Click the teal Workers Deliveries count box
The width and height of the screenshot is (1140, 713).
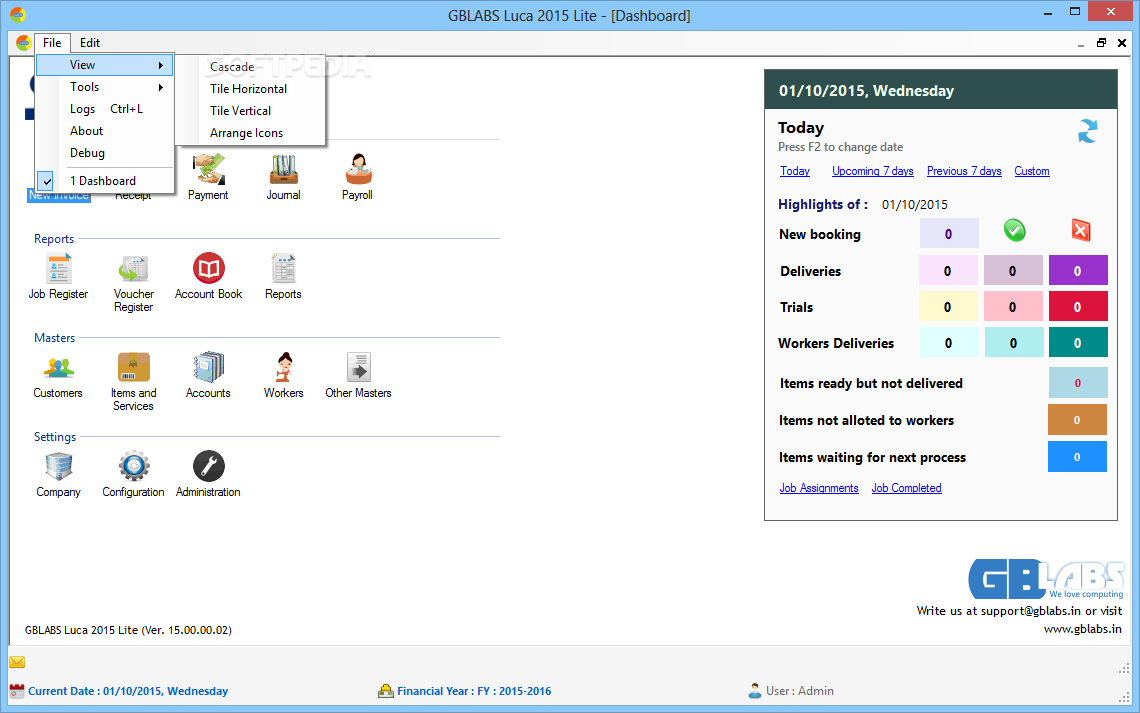pyautogui.click(x=1078, y=342)
